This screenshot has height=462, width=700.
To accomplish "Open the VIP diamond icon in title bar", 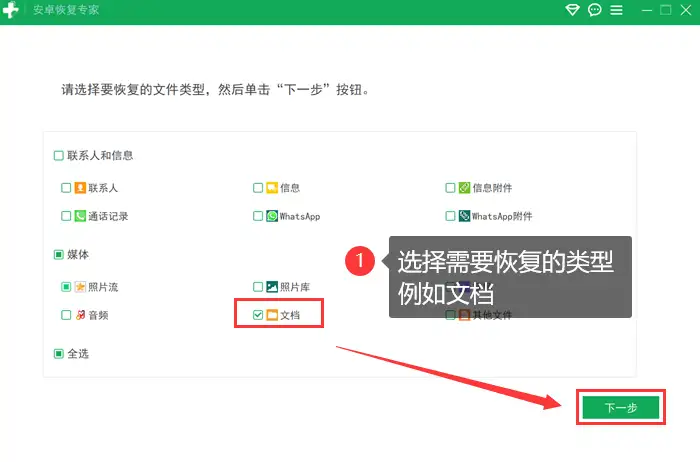I will 572,10.
